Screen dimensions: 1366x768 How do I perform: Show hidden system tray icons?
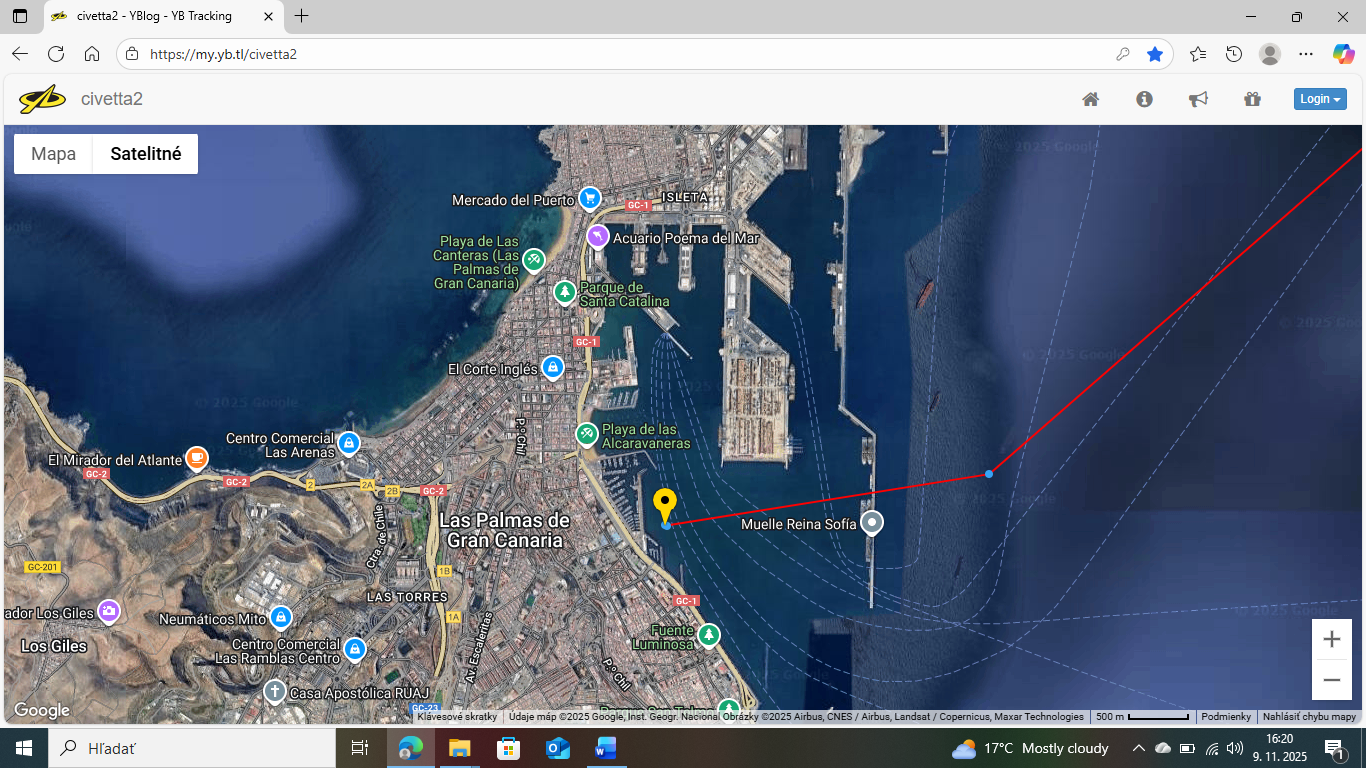(1138, 748)
